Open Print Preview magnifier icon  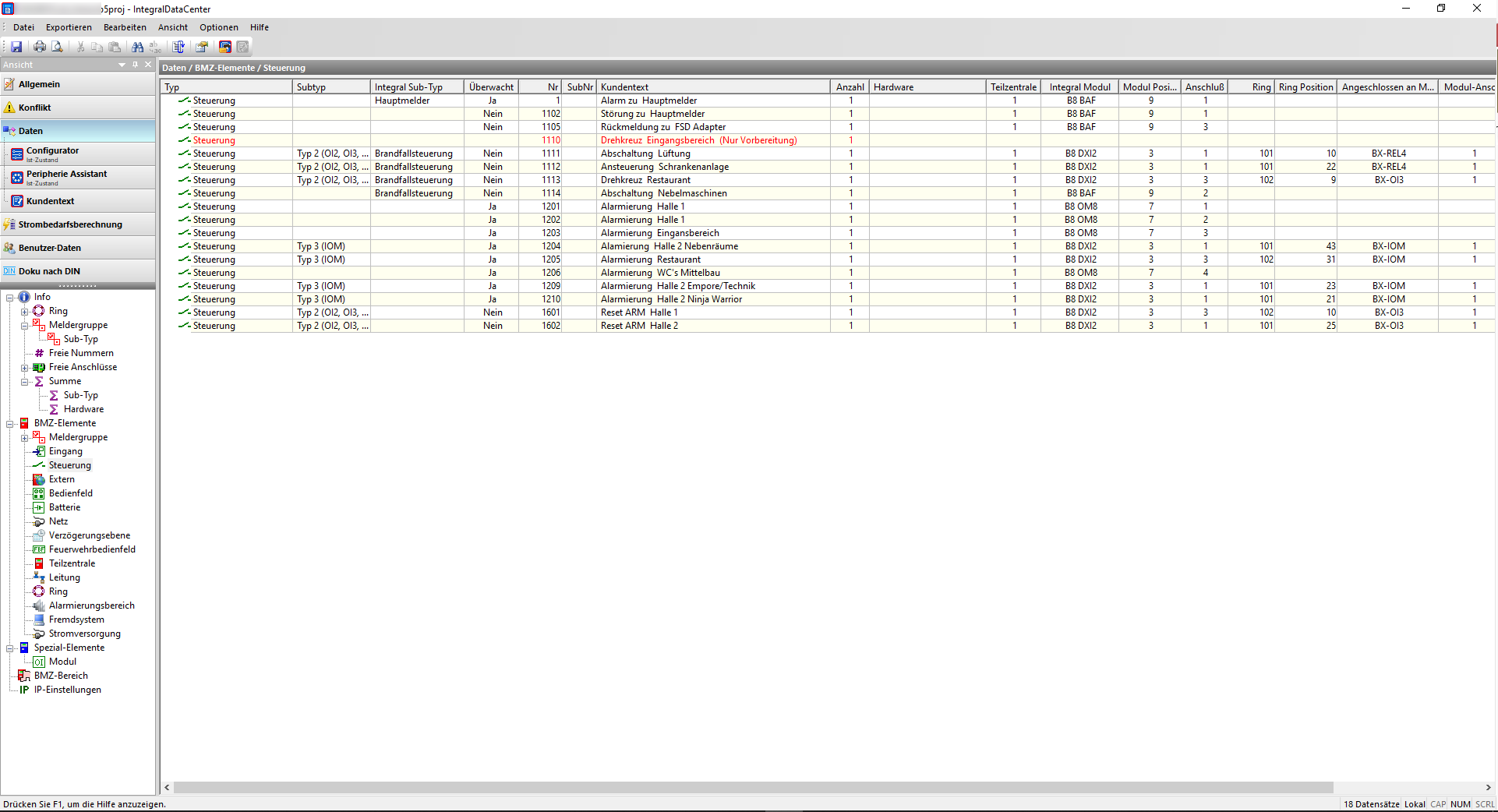[57, 47]
